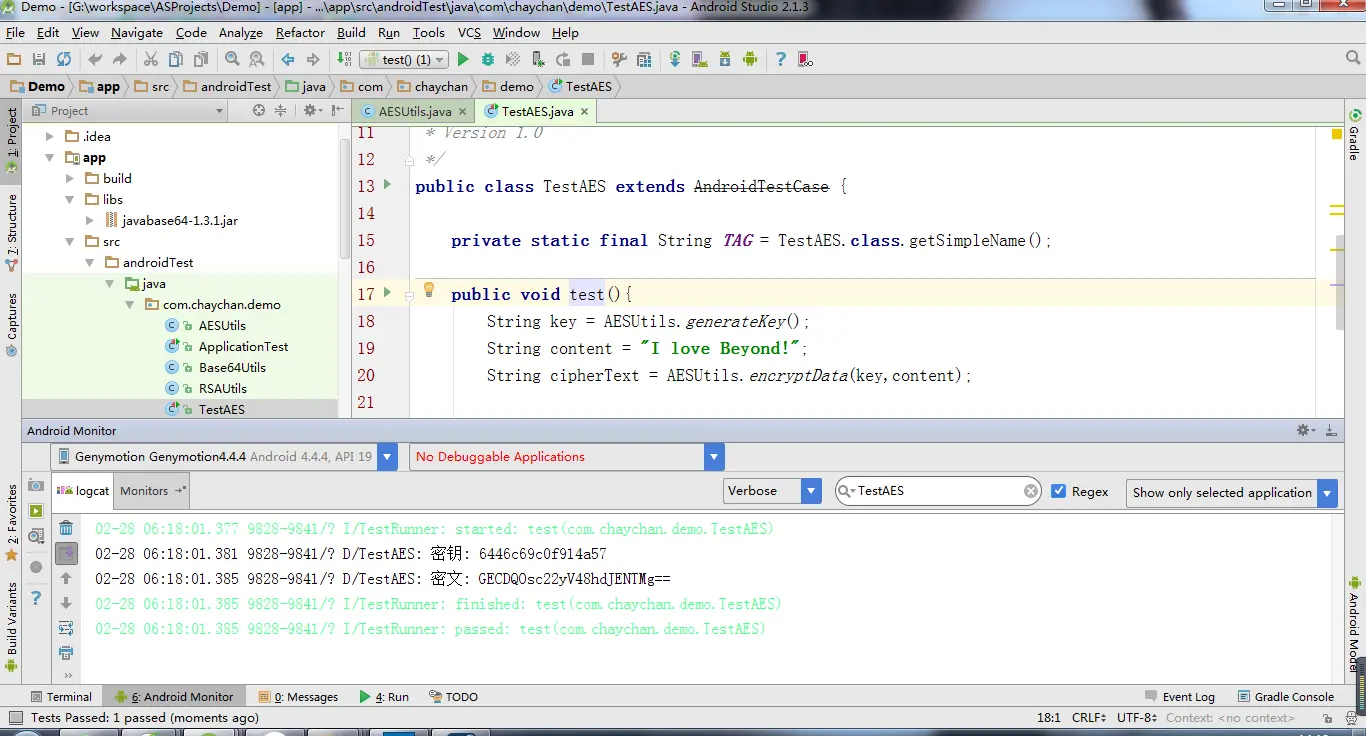Click the Save All floppy icon
This screenshot has height=736, width=1366.
39,59
